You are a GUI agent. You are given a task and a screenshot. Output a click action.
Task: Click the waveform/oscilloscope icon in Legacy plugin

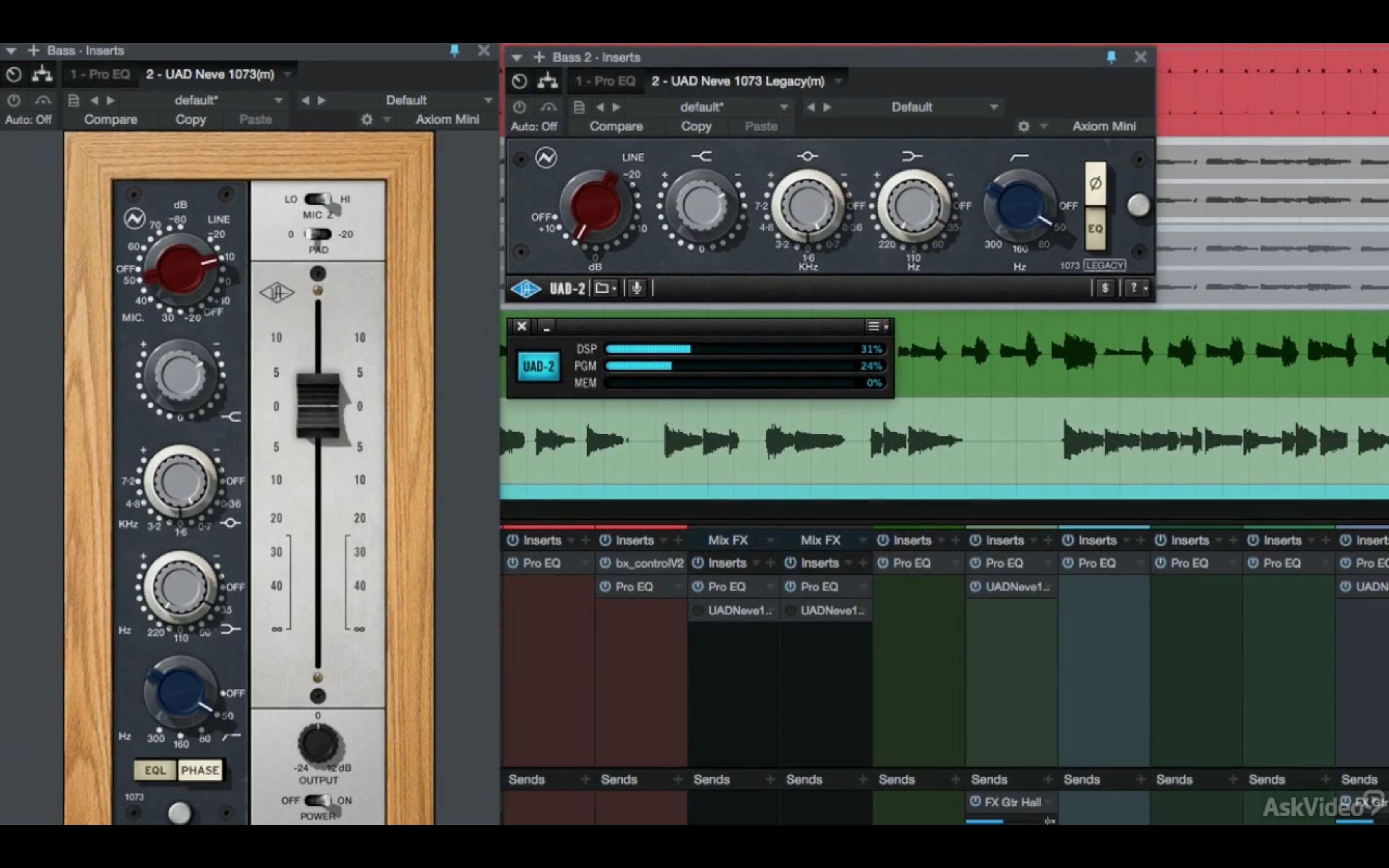click(x=547, y=158)
